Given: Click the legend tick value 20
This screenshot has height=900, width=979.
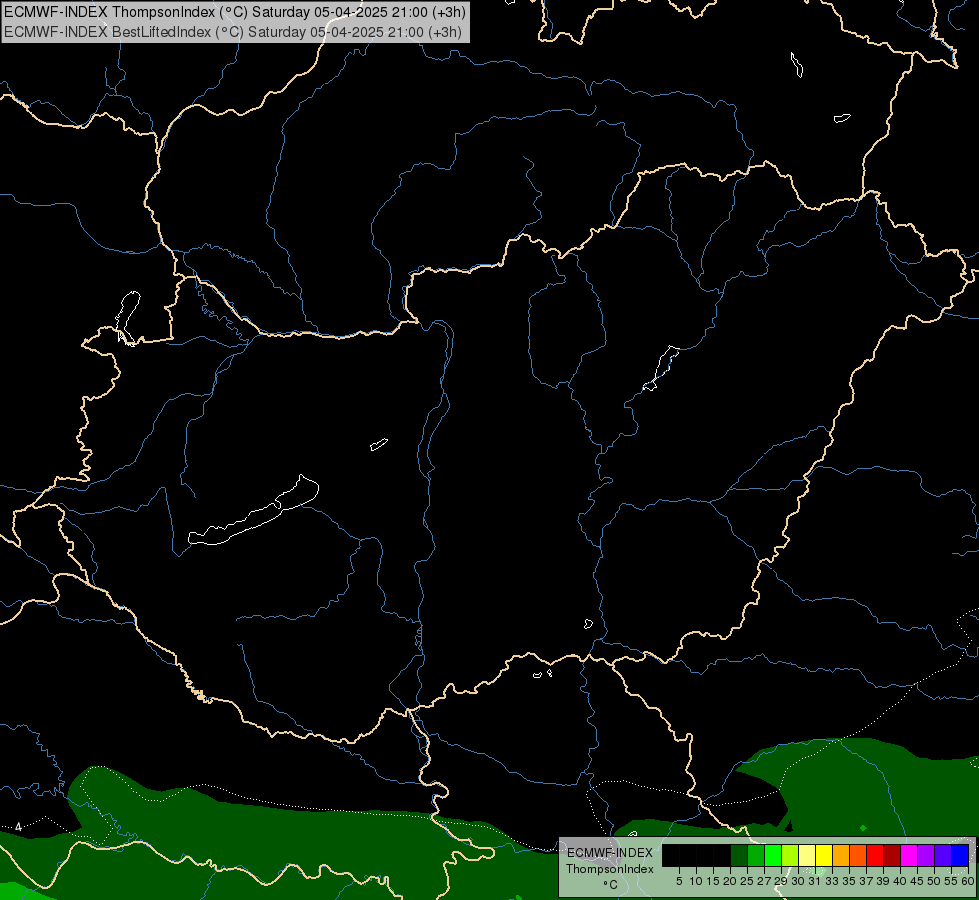Looking at the screenshot, I should tap(730, 881).
